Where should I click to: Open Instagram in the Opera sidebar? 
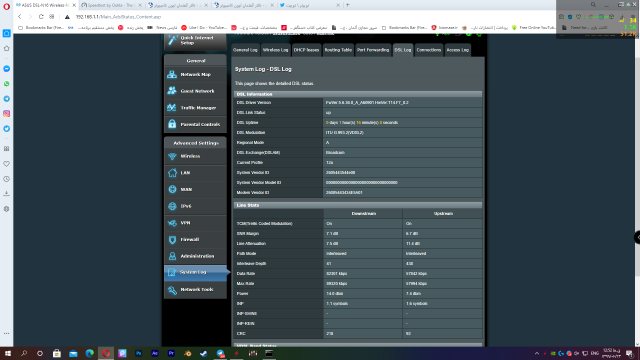coord(7,113)
